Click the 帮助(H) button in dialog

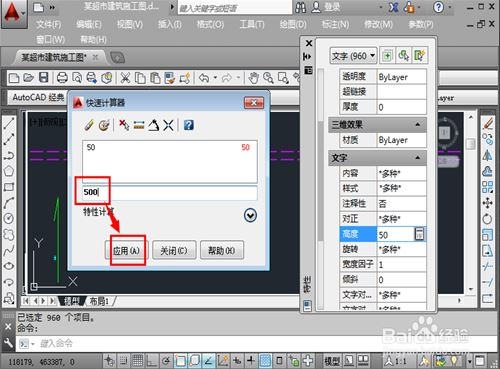pos(222,250)
